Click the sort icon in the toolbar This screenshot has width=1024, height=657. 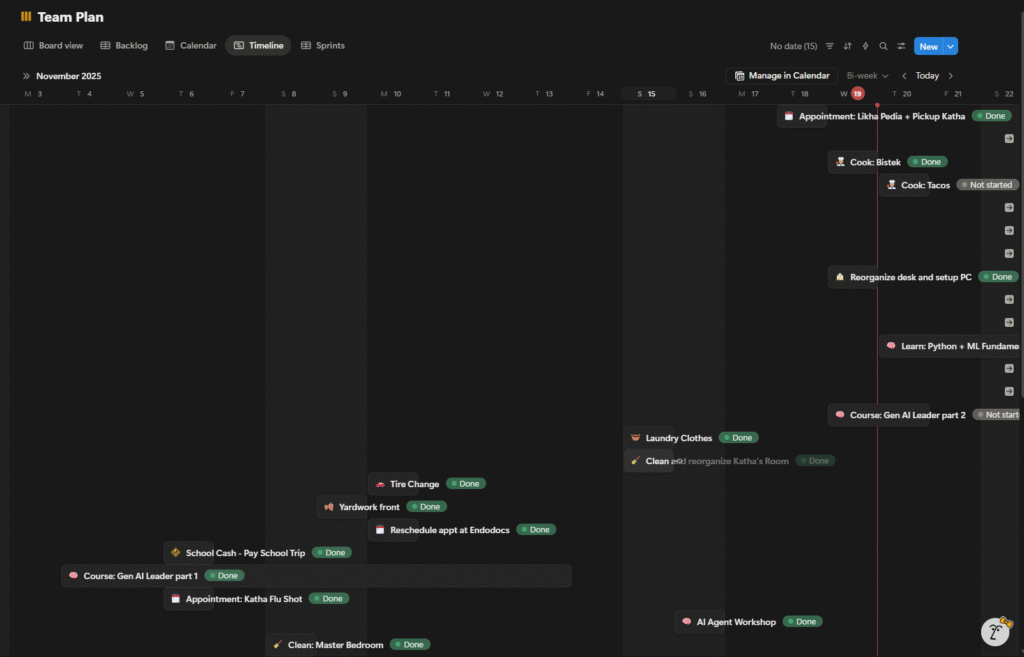845,46
